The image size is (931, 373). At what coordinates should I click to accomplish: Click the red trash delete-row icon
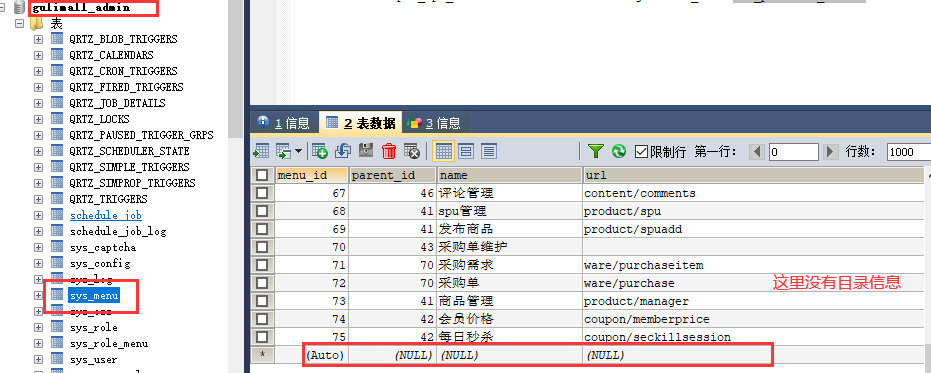[x=389, y=151]
